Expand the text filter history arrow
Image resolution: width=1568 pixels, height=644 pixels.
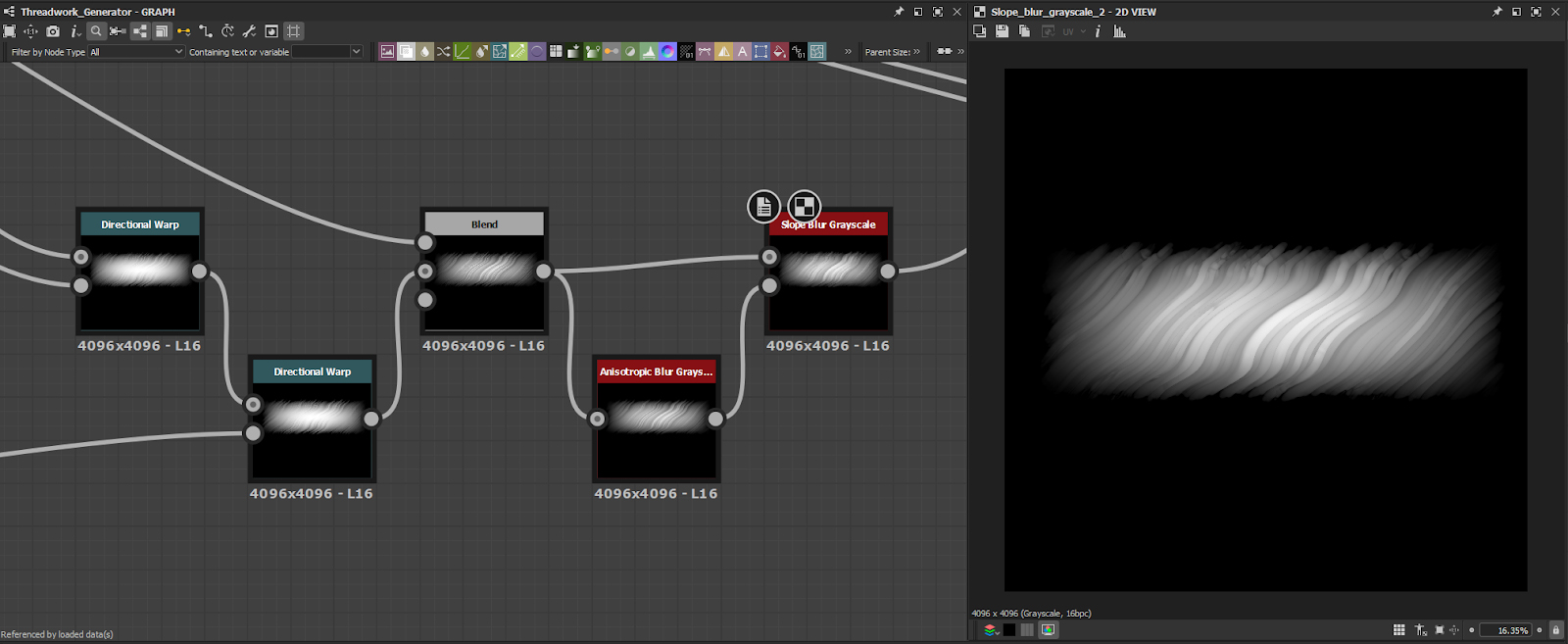click(356, 52)
